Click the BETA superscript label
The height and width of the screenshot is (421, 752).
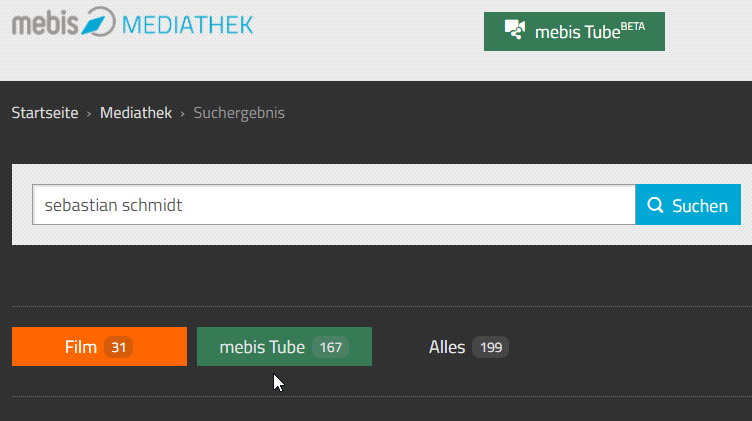(632, 23)
